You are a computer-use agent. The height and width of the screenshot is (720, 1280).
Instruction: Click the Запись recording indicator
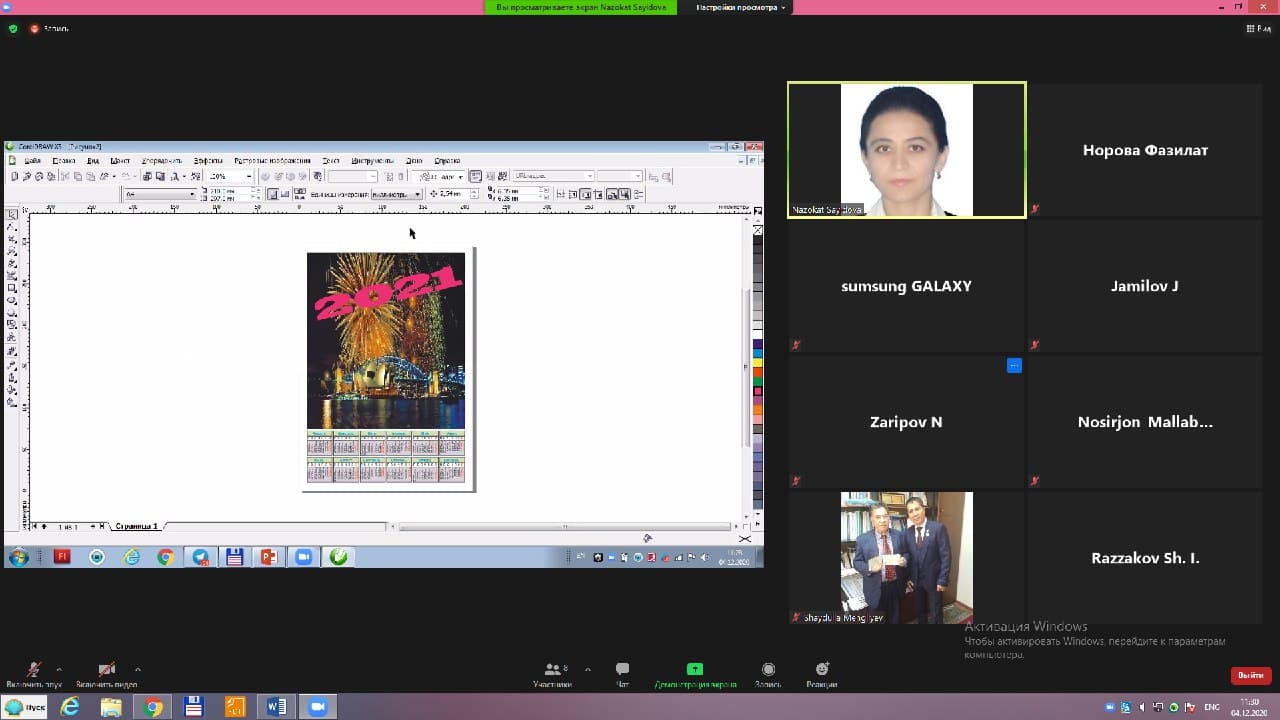tap(50, 29)
